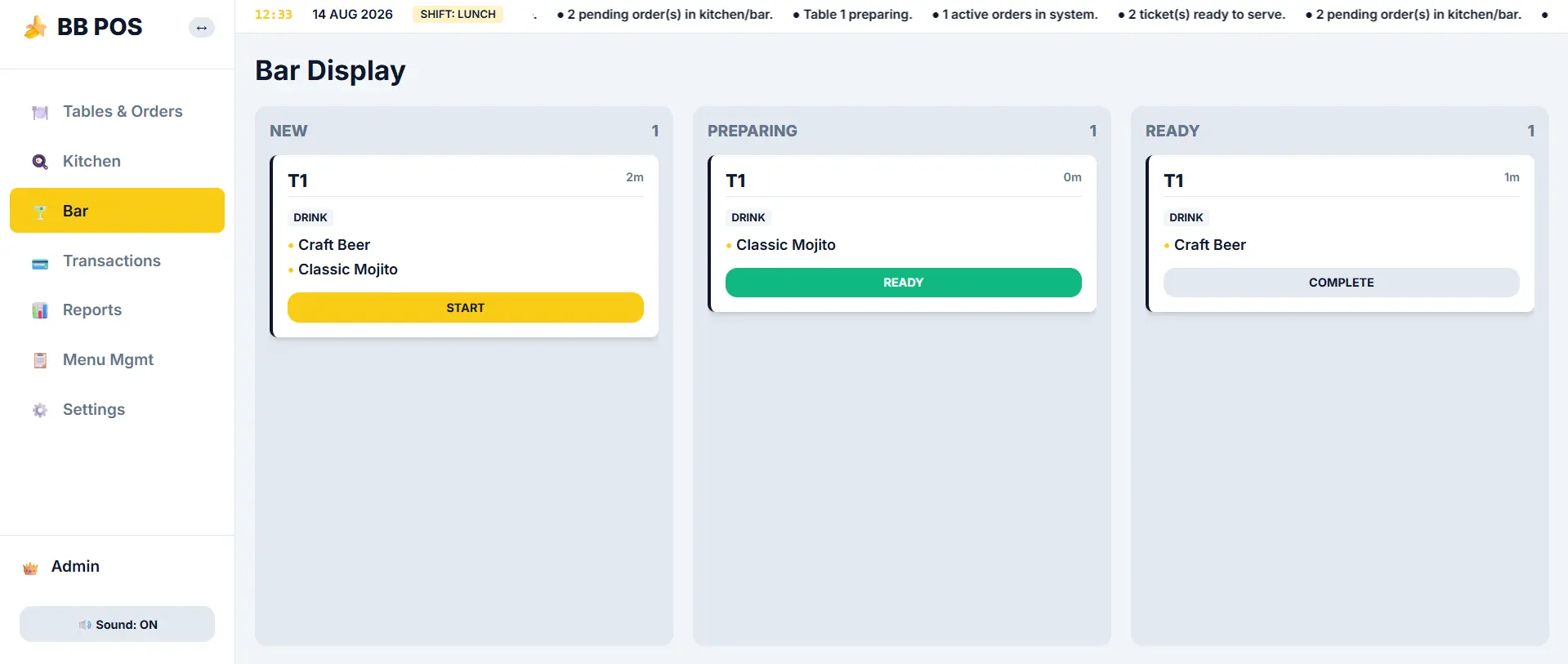This screenshot has height=664, width=1568.
Task: Click the NEW column header
Action: [288, 131]
